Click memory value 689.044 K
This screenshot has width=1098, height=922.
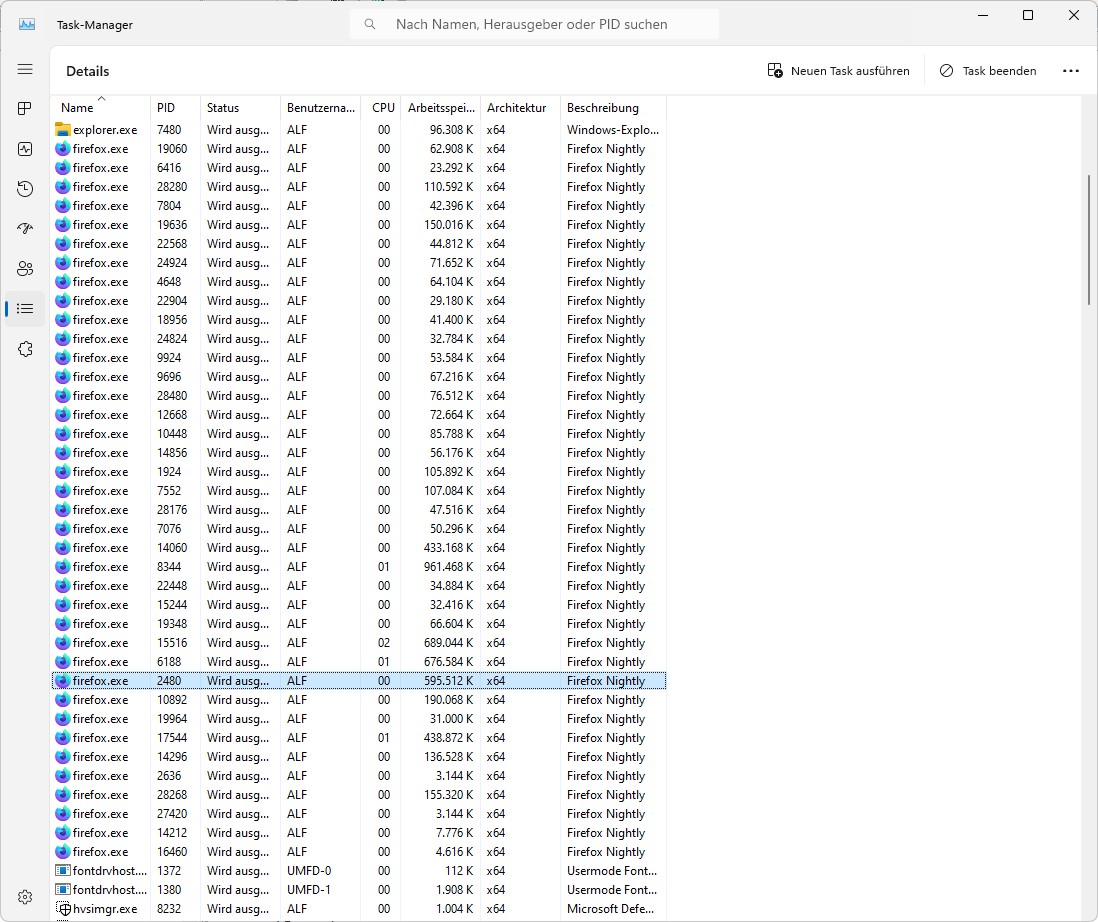[448, 643]
